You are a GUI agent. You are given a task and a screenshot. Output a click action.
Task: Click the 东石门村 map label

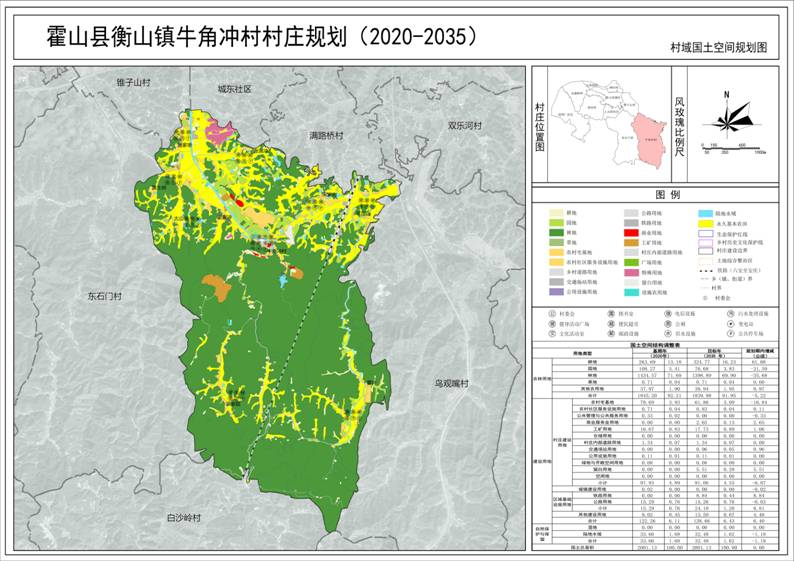coord(104,296)
